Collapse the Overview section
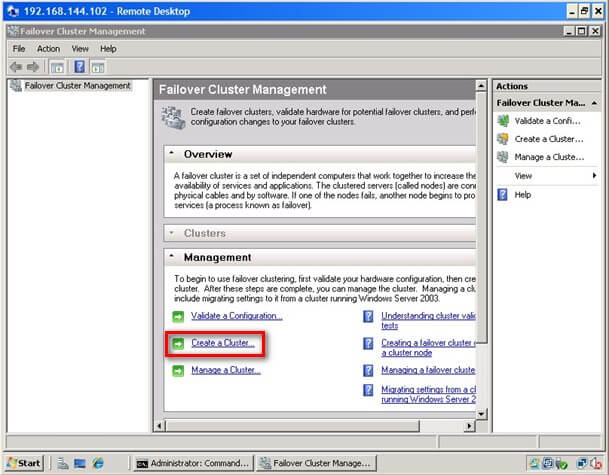This screenshot has height=475, width=609. (x=171, y=153)
